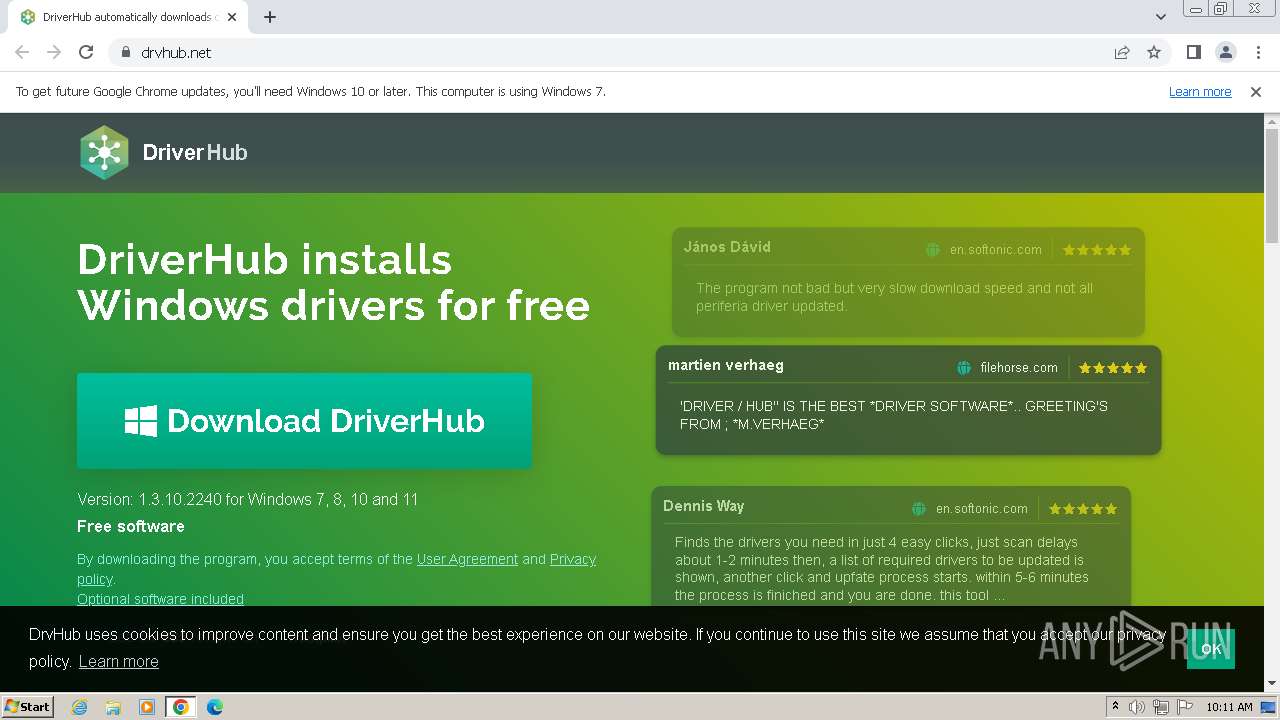
Task: Click the page scrollbar up arrow
Action: coord(1272,122)
